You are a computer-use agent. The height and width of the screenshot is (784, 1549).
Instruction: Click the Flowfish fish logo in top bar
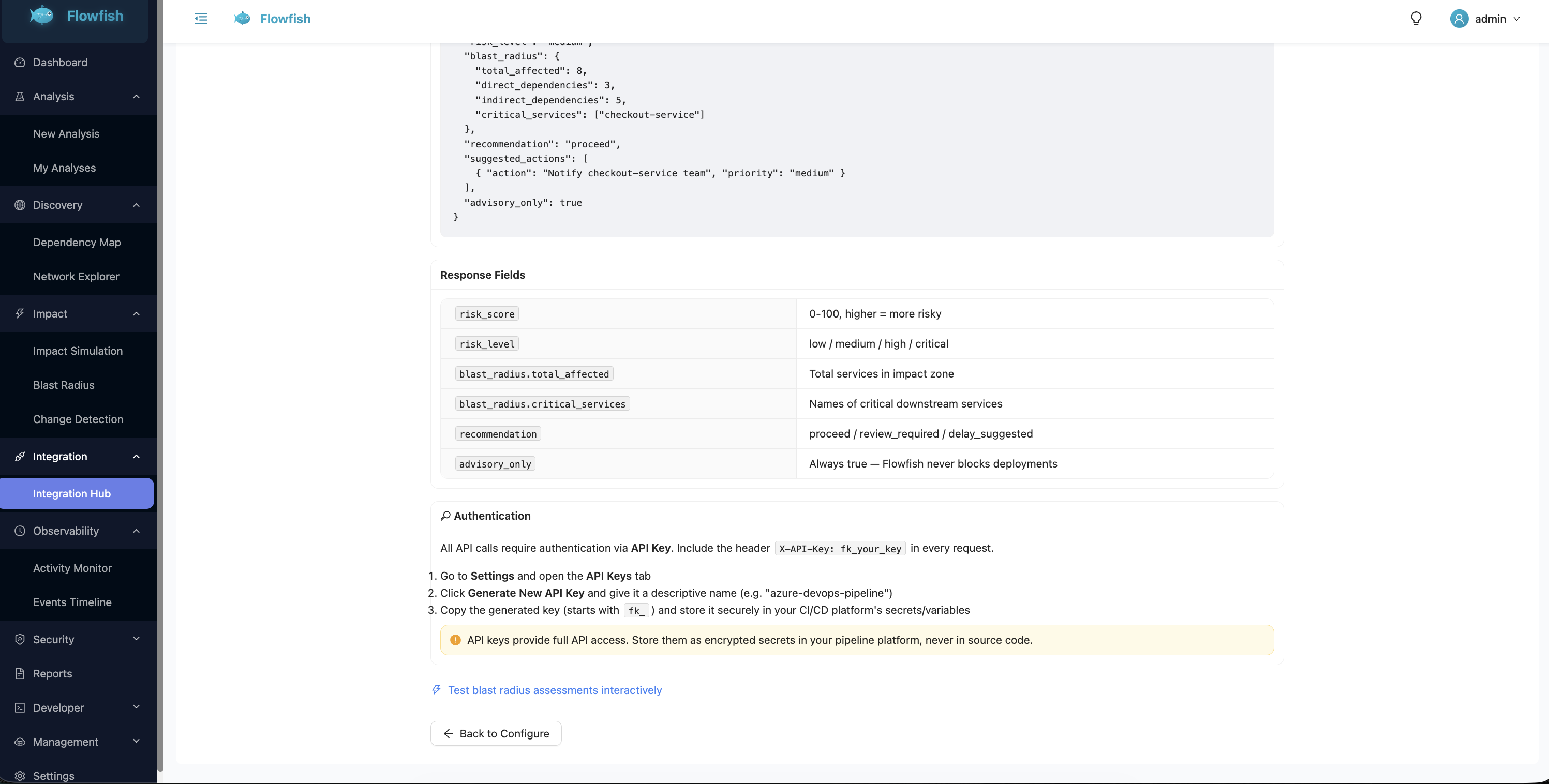(242, 19)
